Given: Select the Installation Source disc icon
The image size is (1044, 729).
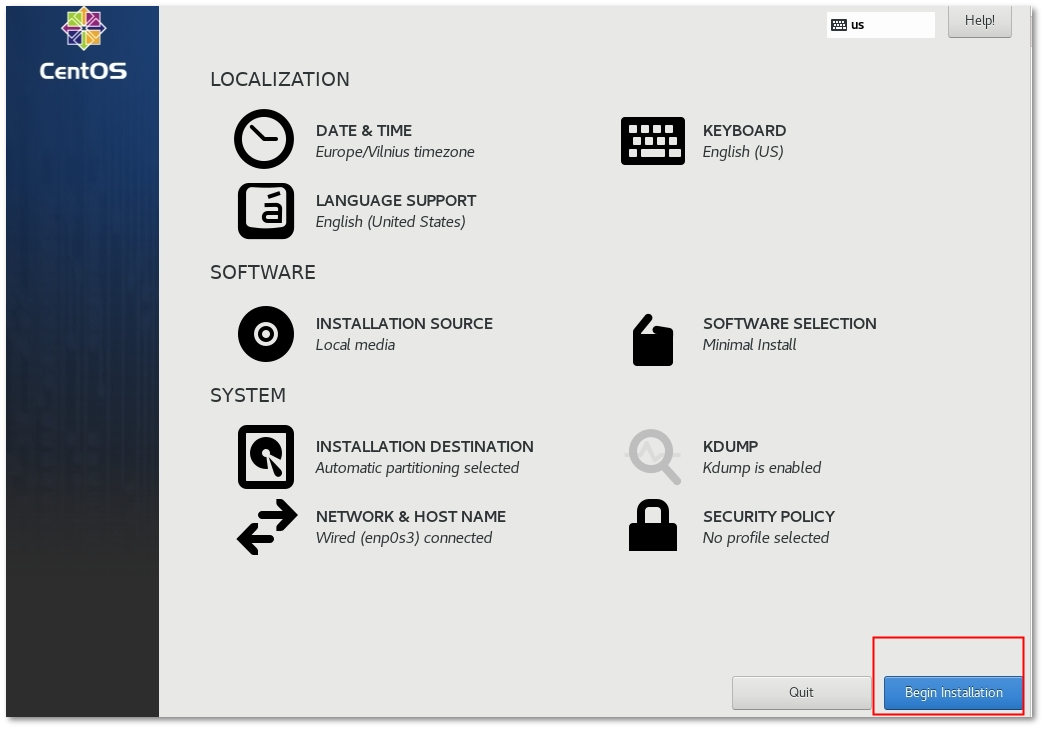Looking at the screenshot, I should tap(266, 334).
